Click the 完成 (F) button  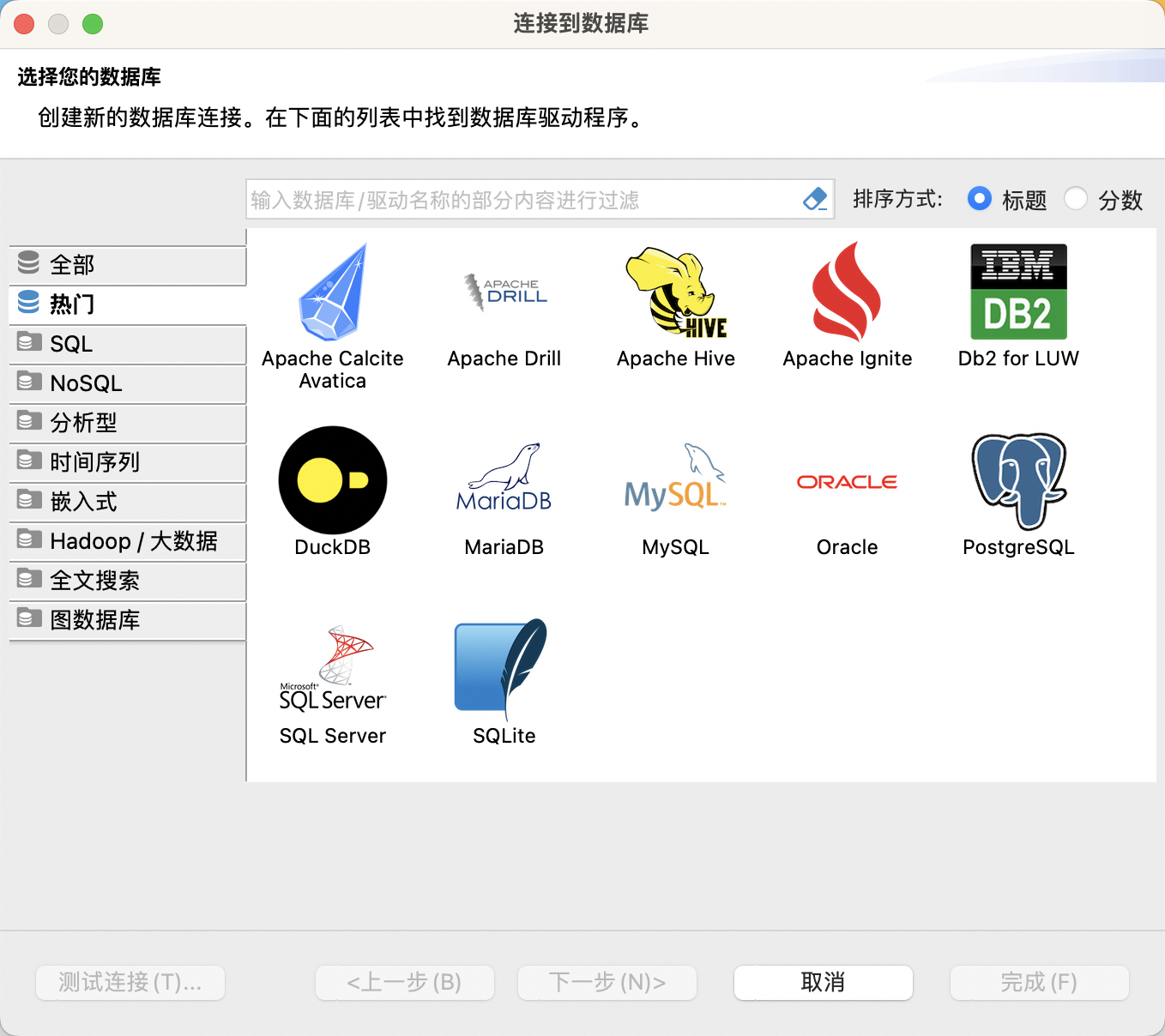coord(1040,983)
